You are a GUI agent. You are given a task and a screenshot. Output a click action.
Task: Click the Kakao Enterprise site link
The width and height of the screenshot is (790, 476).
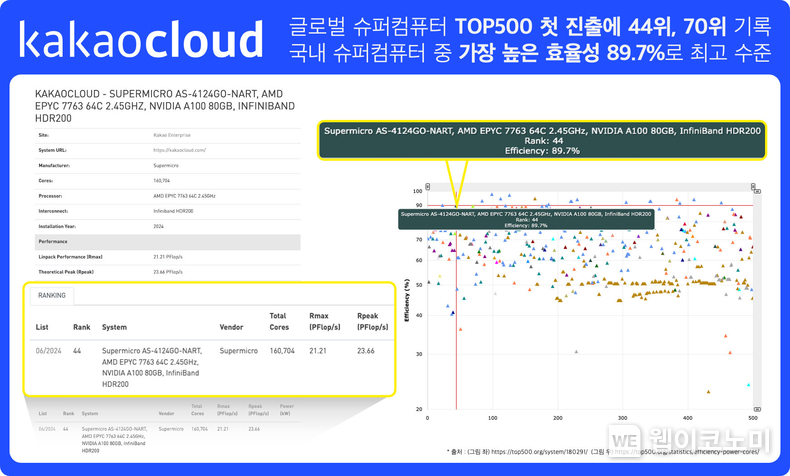(x=172, y=135)
